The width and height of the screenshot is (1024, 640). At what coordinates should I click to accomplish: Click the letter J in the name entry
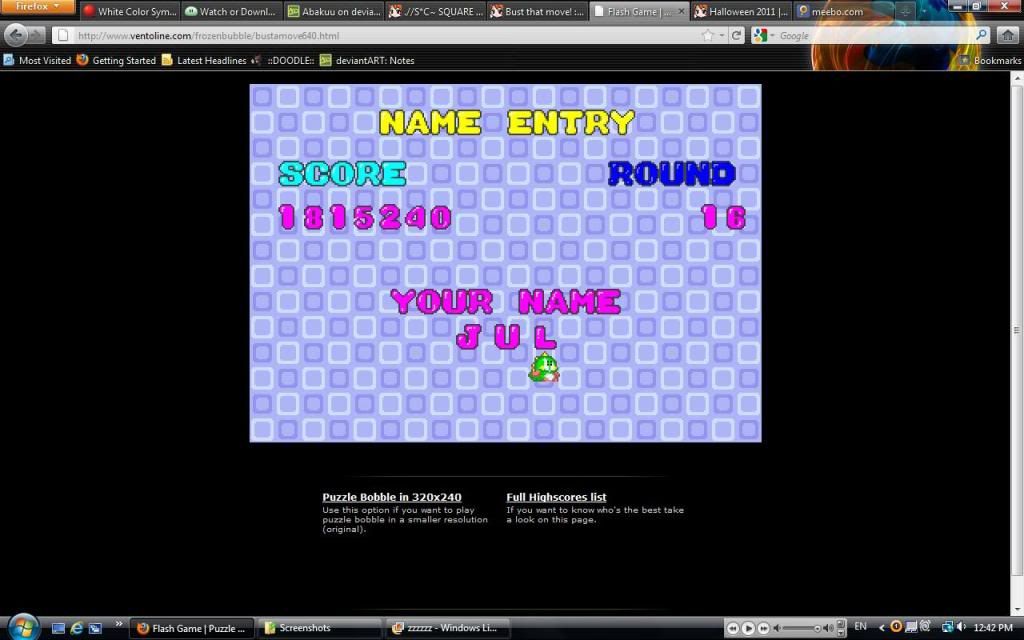click(469, 336)
